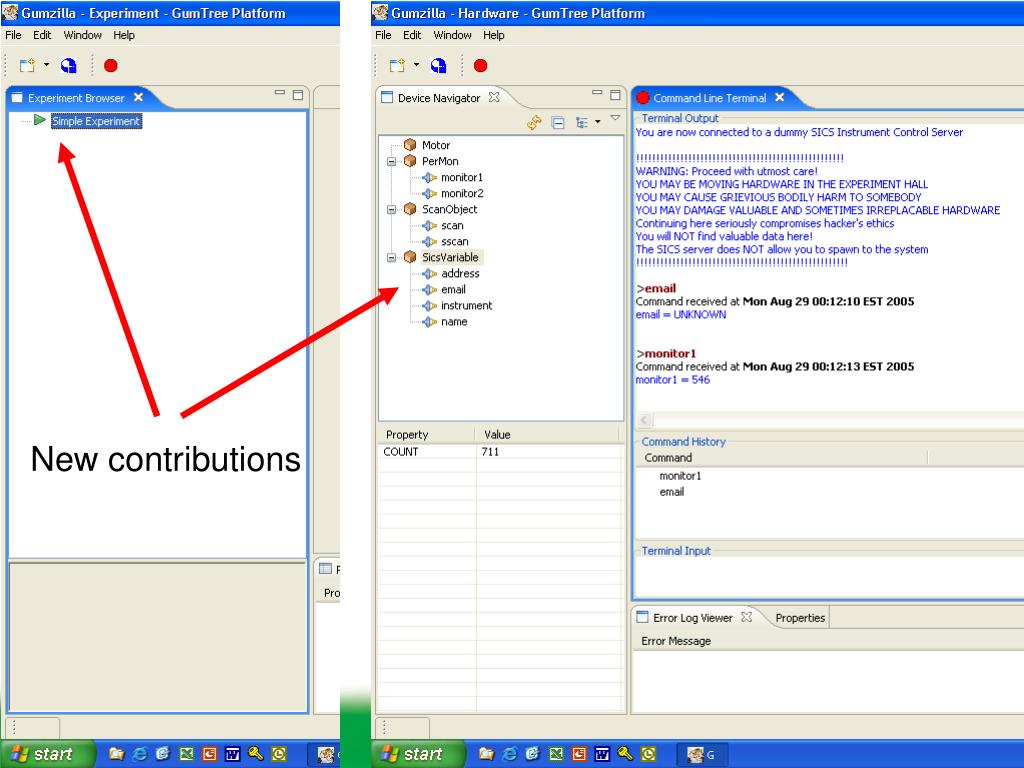The width and height of the screenshot is (1024, 768).
Task: Close the Command Line Terminal view
Action: [x=780, y=97]
